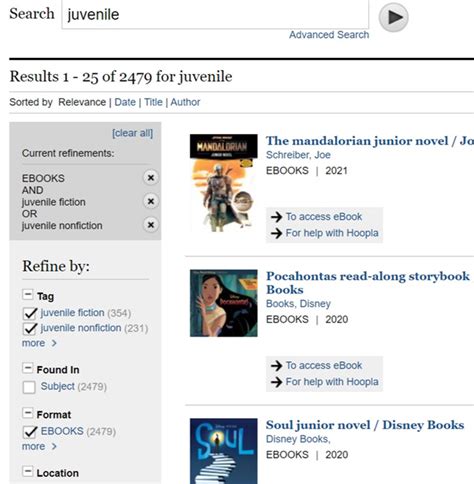Open Advanced Search
The height and width of the screenshot is (484, 474).
pyautogui.click(x=329, y=35)
